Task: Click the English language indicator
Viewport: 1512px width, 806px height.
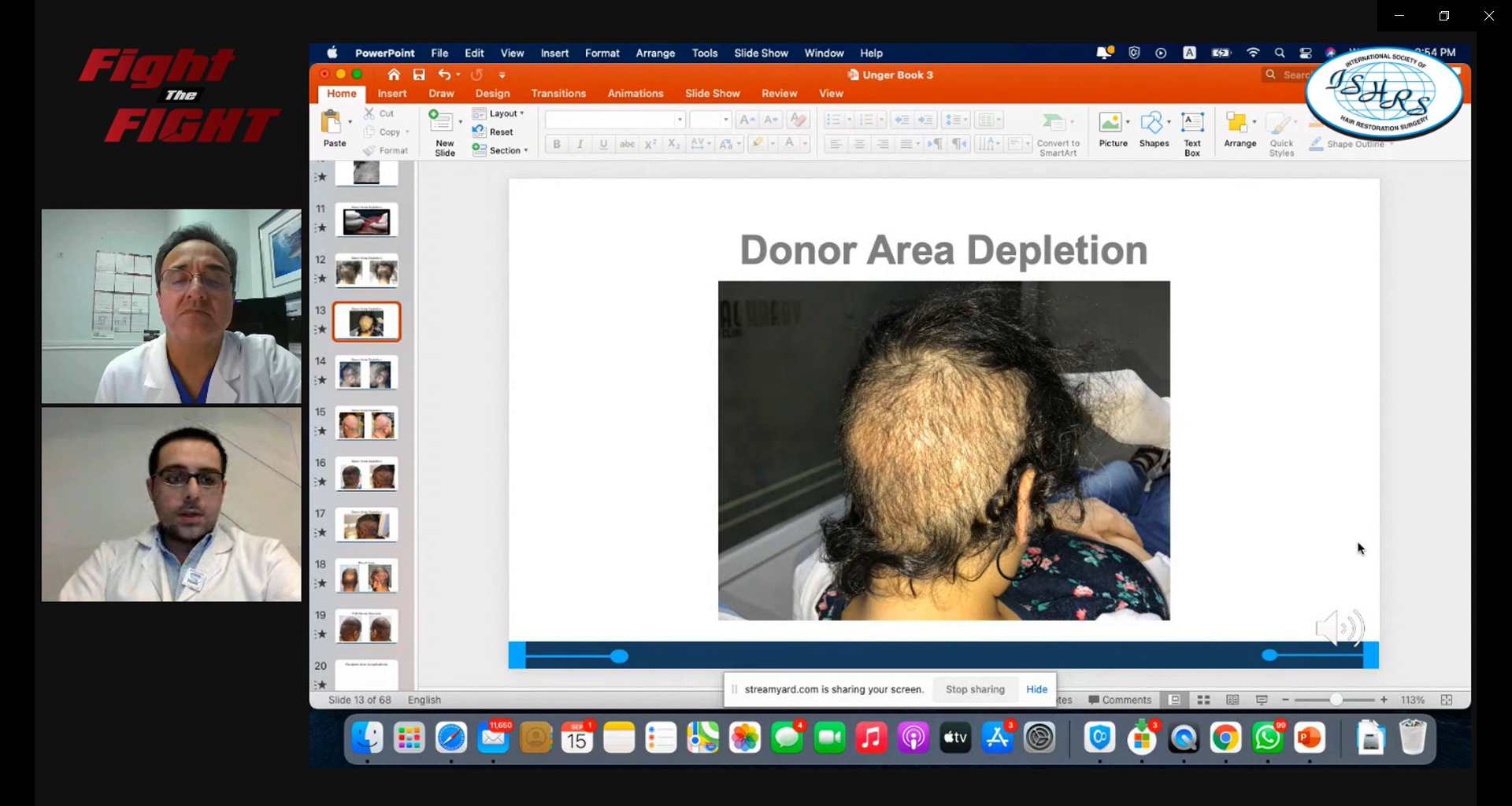Action: [x=424, y=700]
